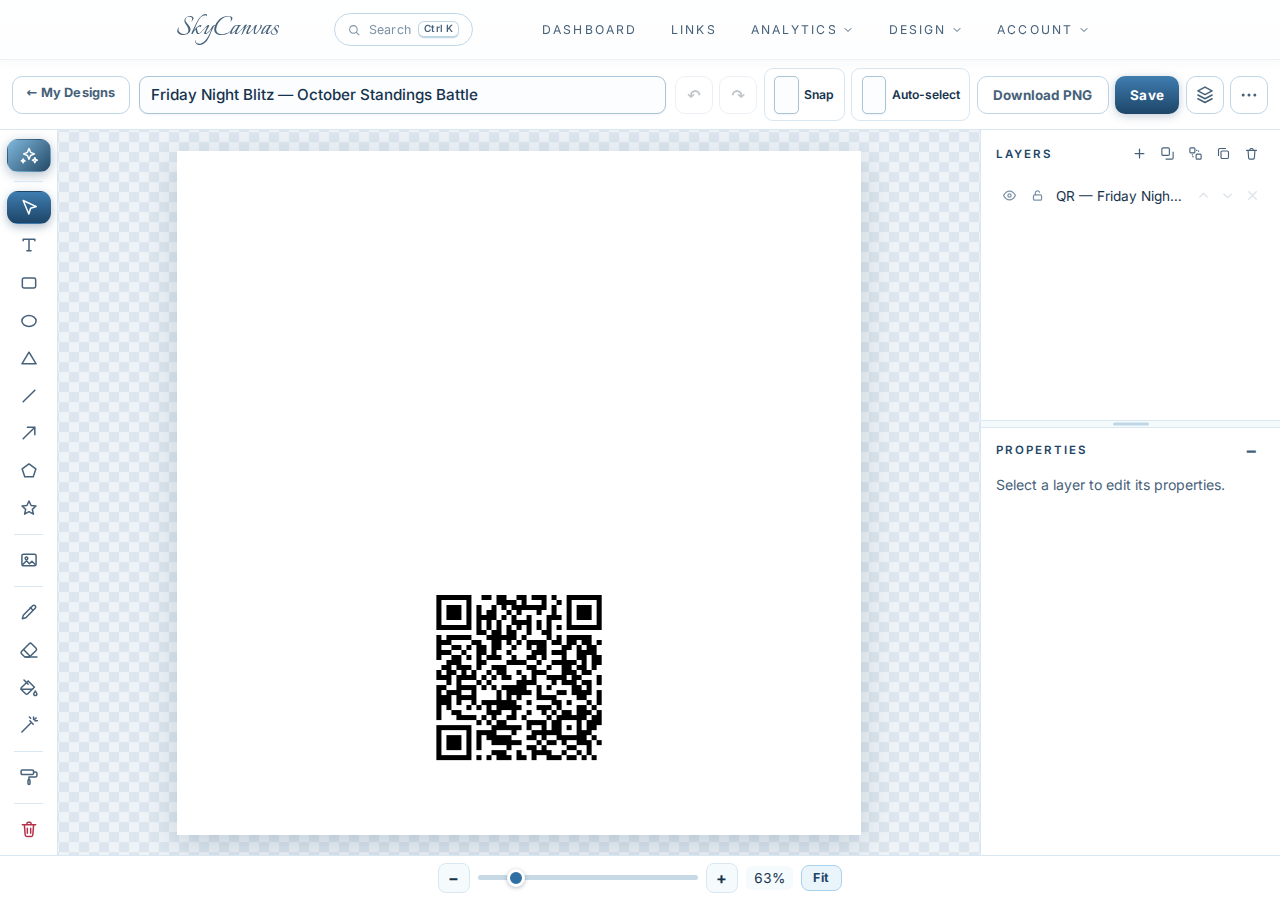The image size is (1280, 900).
Task: Go to the Dashboard page
Action: point(589,30)
